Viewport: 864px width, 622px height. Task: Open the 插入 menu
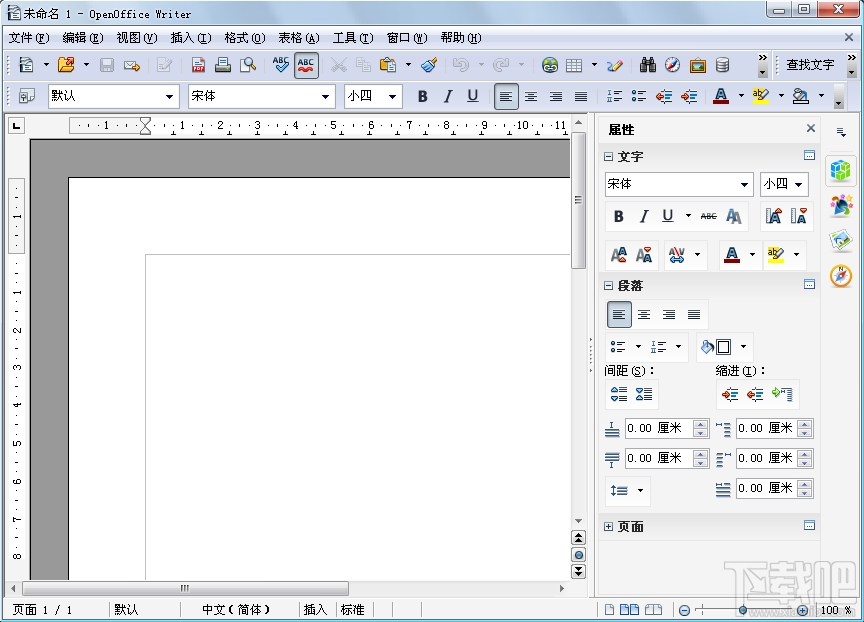click(x=190, y=38)
